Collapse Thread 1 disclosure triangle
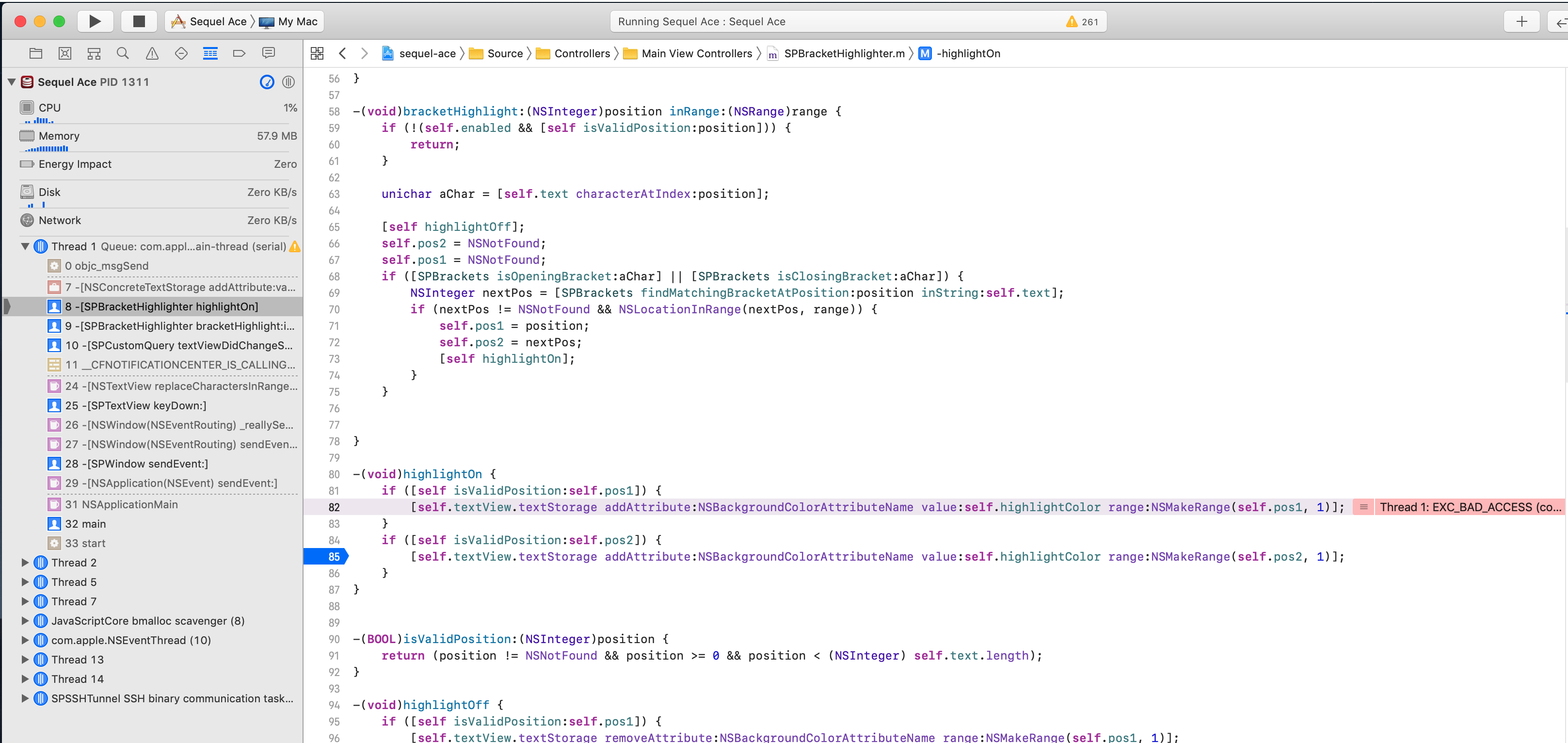Image resolution: width=1568 pixels, height=743 pixels. pos(25,247)
